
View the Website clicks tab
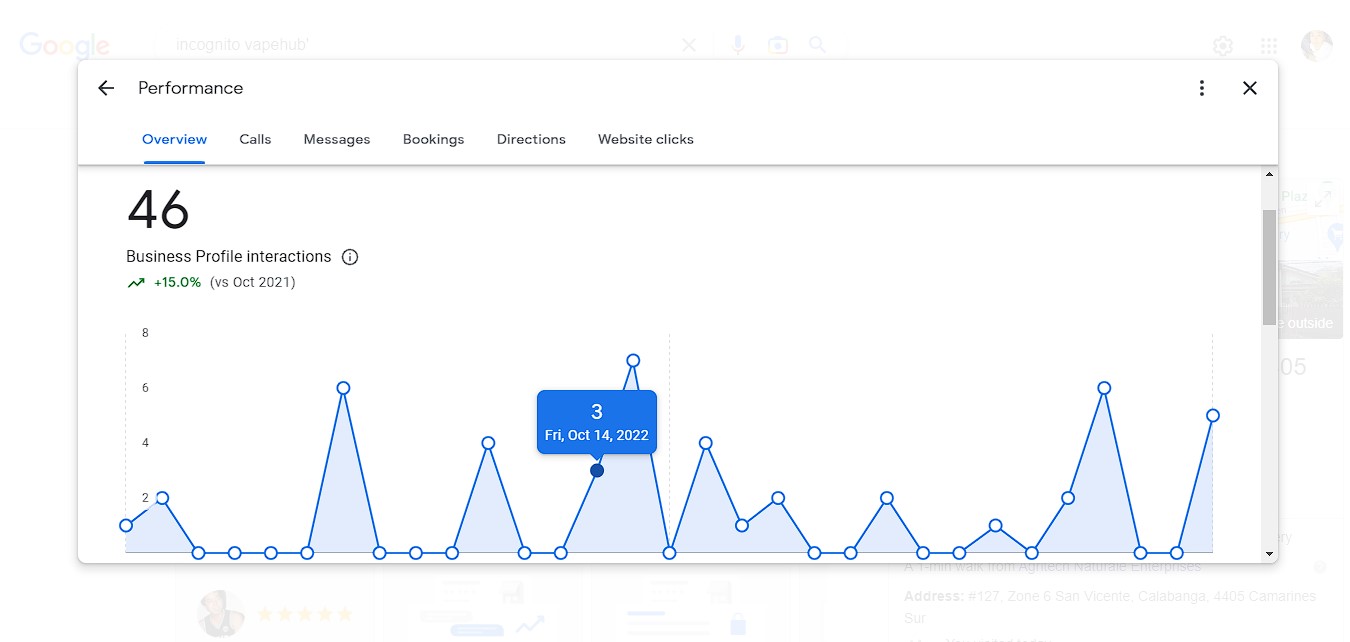[x=645, y=139]
